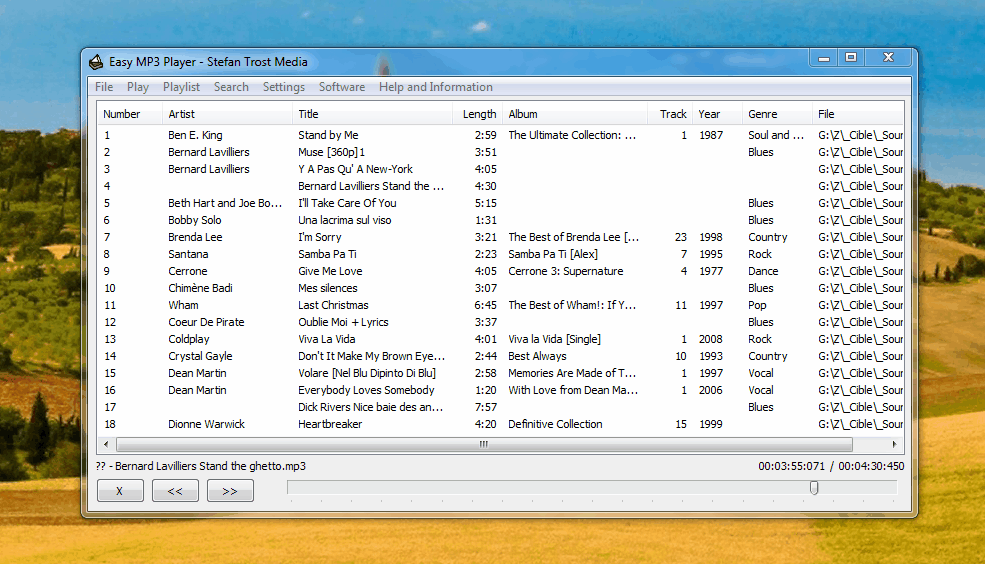The height and width of the screenshot is (564, 985).
Task: Open Help and Information menu
Action: pos(435,87)
